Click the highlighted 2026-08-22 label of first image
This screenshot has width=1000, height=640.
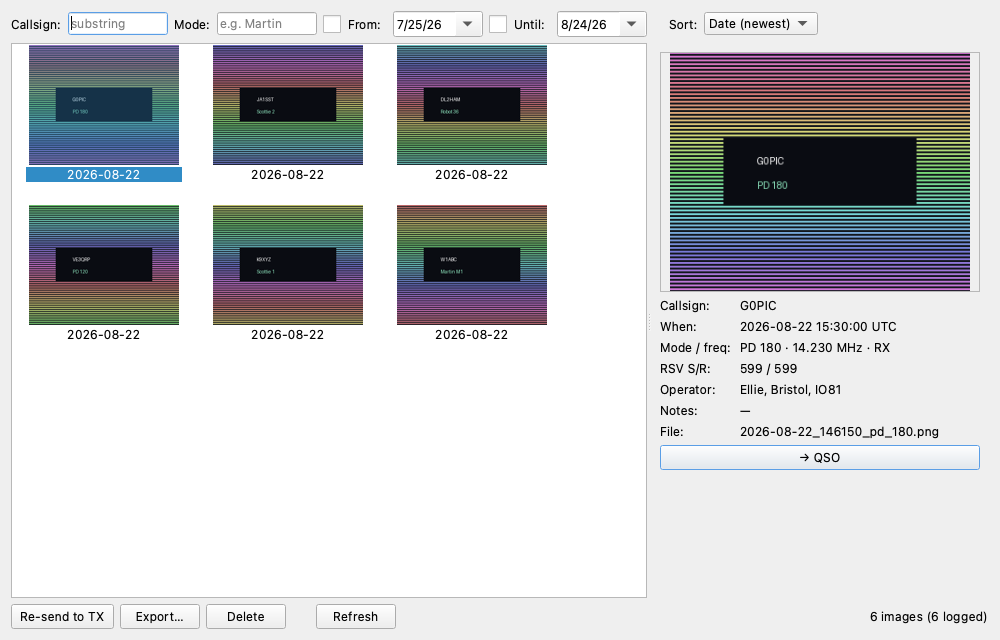click(104, 175)
